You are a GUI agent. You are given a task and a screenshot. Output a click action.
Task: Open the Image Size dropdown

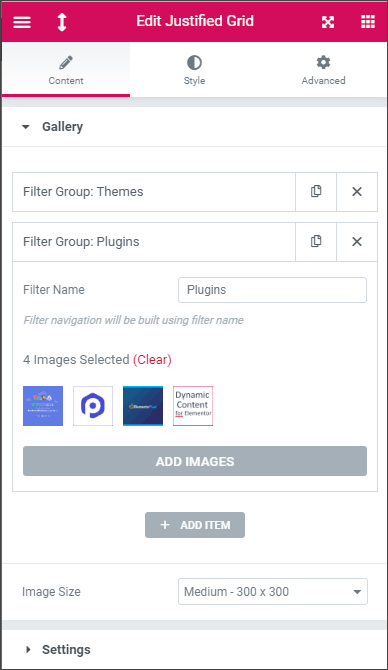pos(273,592)
